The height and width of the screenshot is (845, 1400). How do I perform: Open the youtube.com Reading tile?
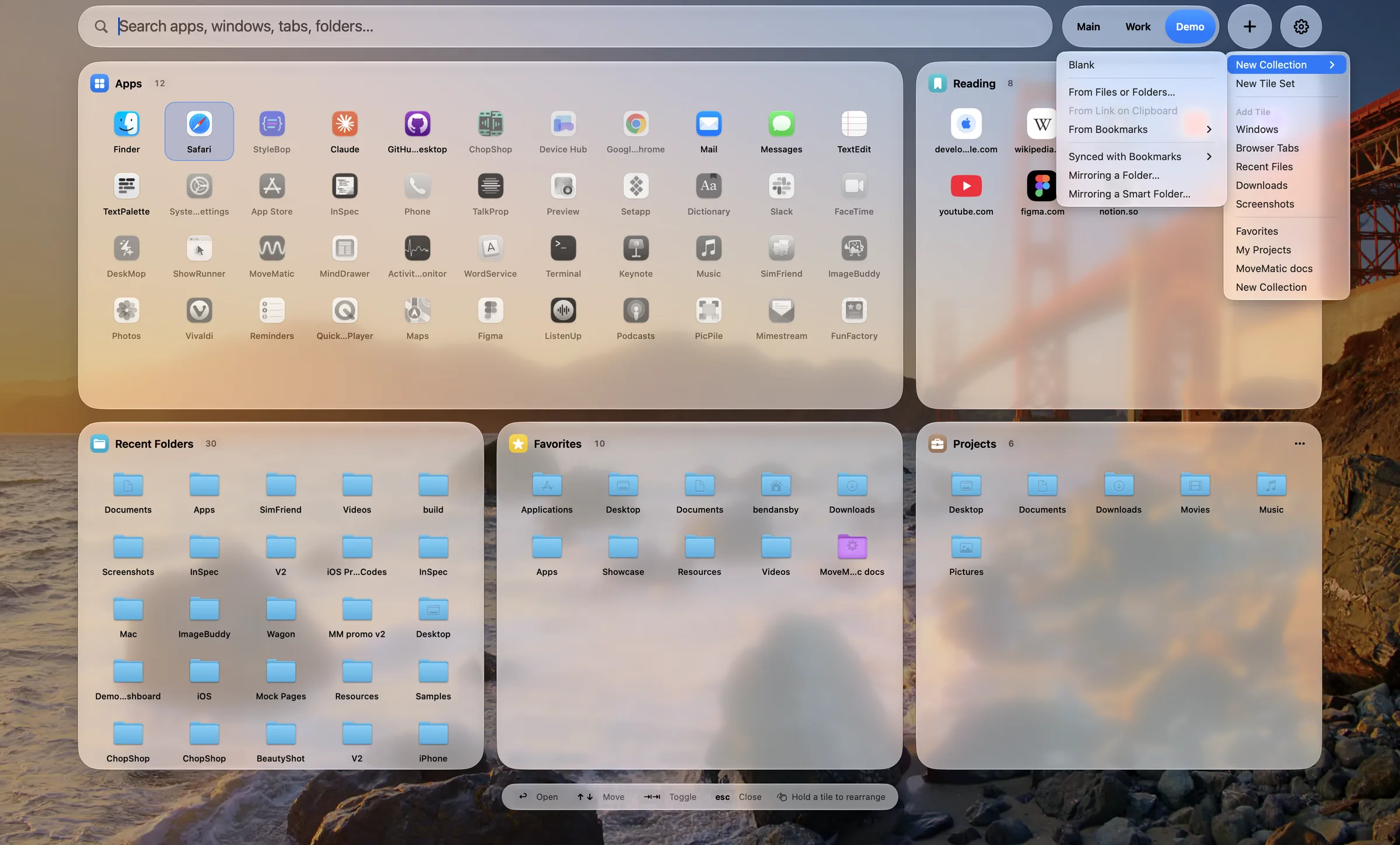[966, 194]
